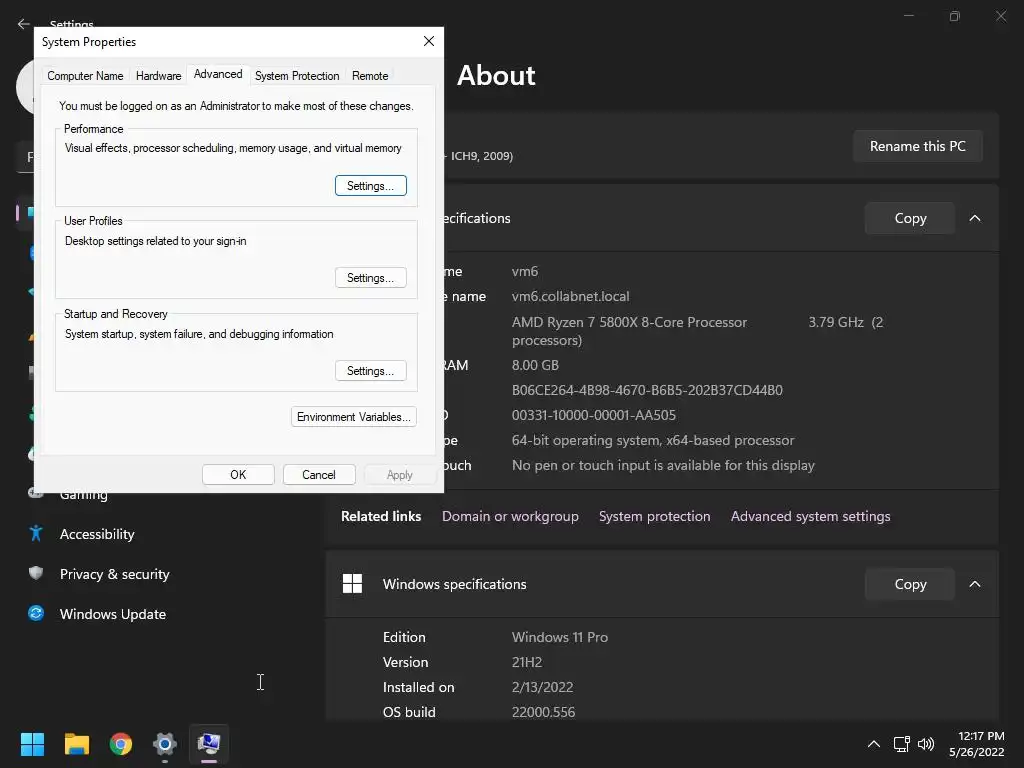
Task: Click the vm6.collabnet.local full name
Action: [570, 296]
